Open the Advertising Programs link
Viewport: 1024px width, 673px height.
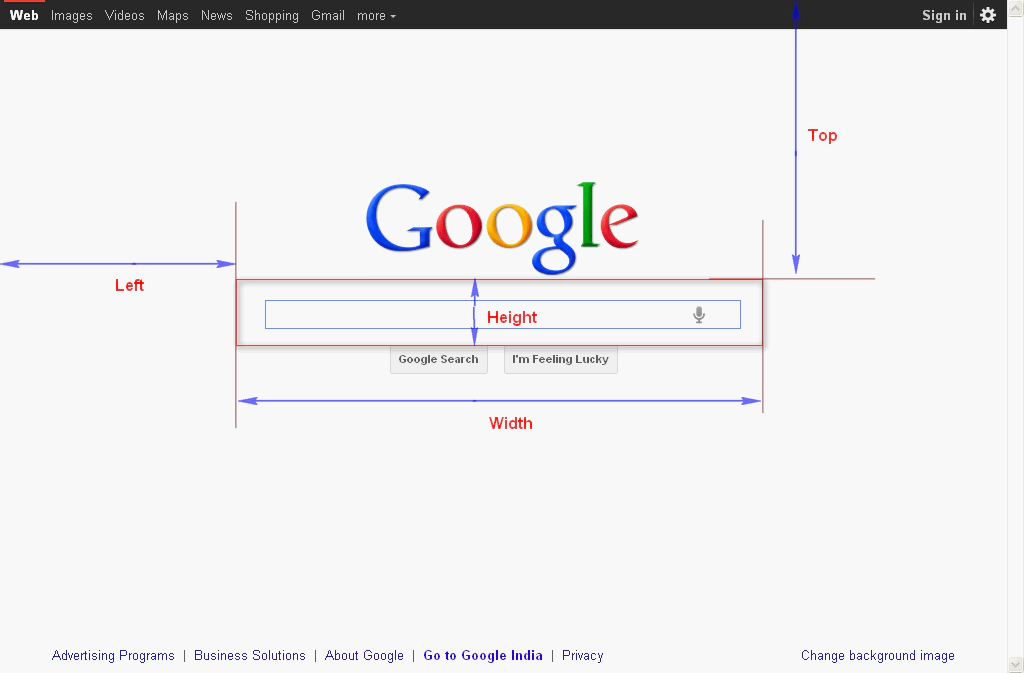coord(113,655)
